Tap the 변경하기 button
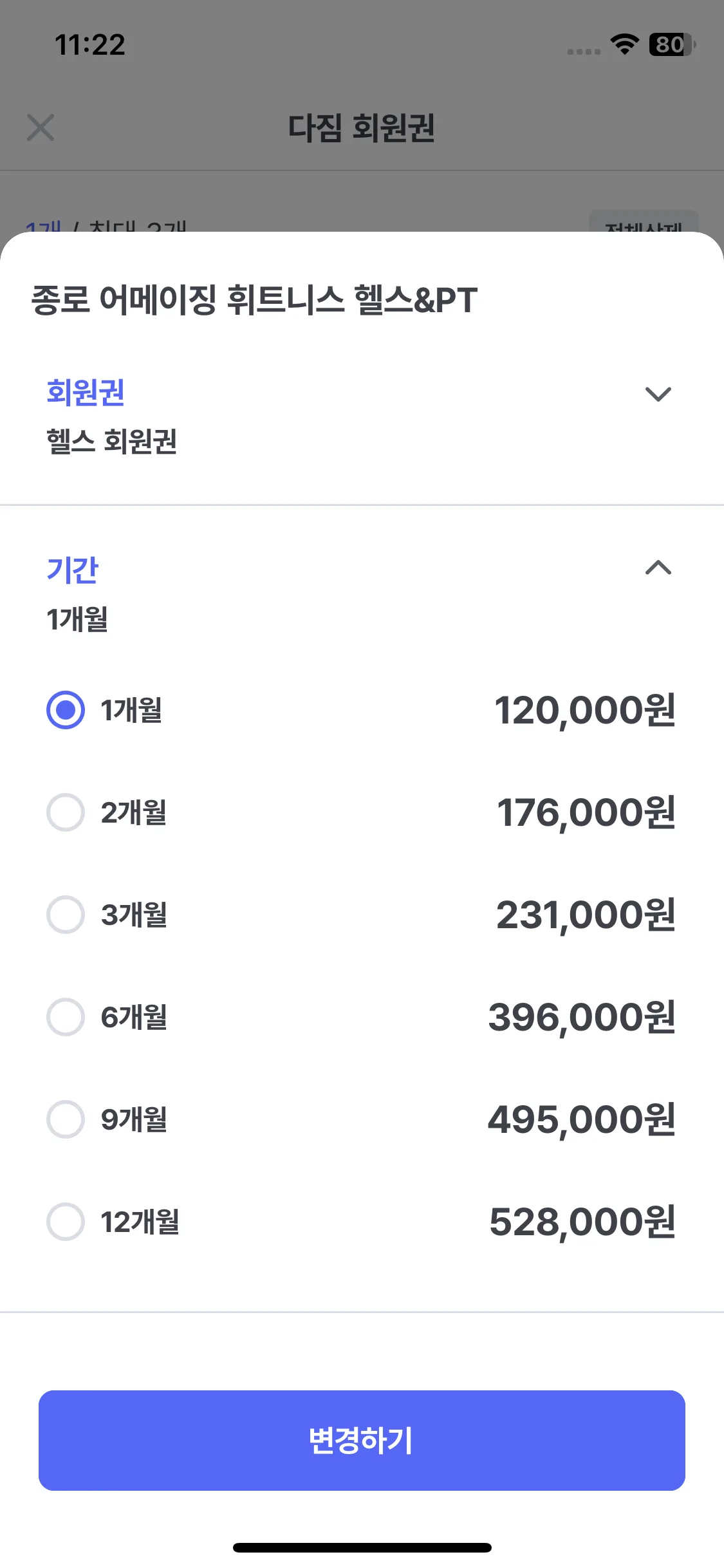 point(362,1441)
